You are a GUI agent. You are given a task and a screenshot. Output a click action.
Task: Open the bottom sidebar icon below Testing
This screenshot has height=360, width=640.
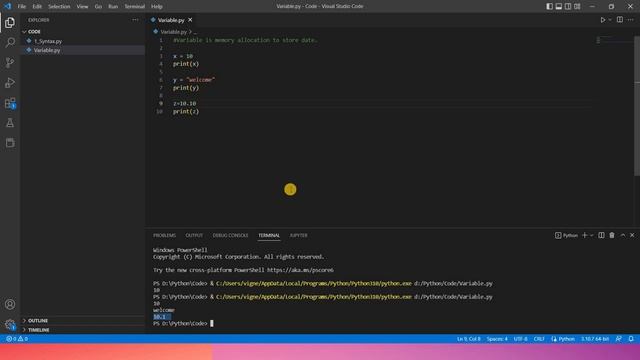(10, 143)
